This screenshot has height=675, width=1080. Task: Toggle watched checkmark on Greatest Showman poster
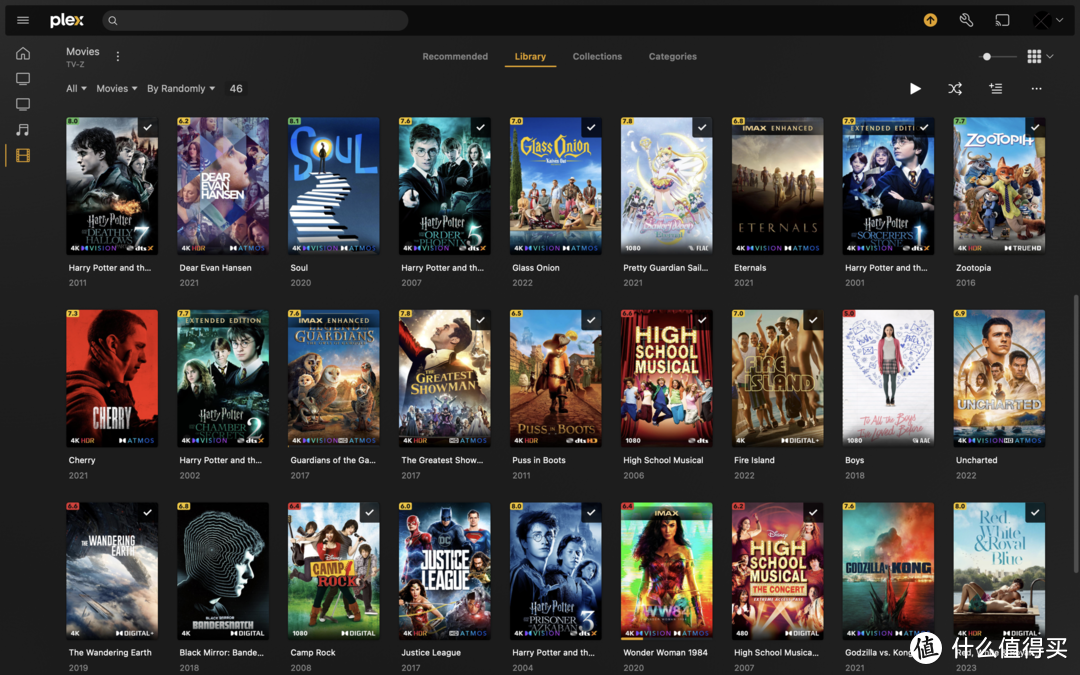pos(480,320)
